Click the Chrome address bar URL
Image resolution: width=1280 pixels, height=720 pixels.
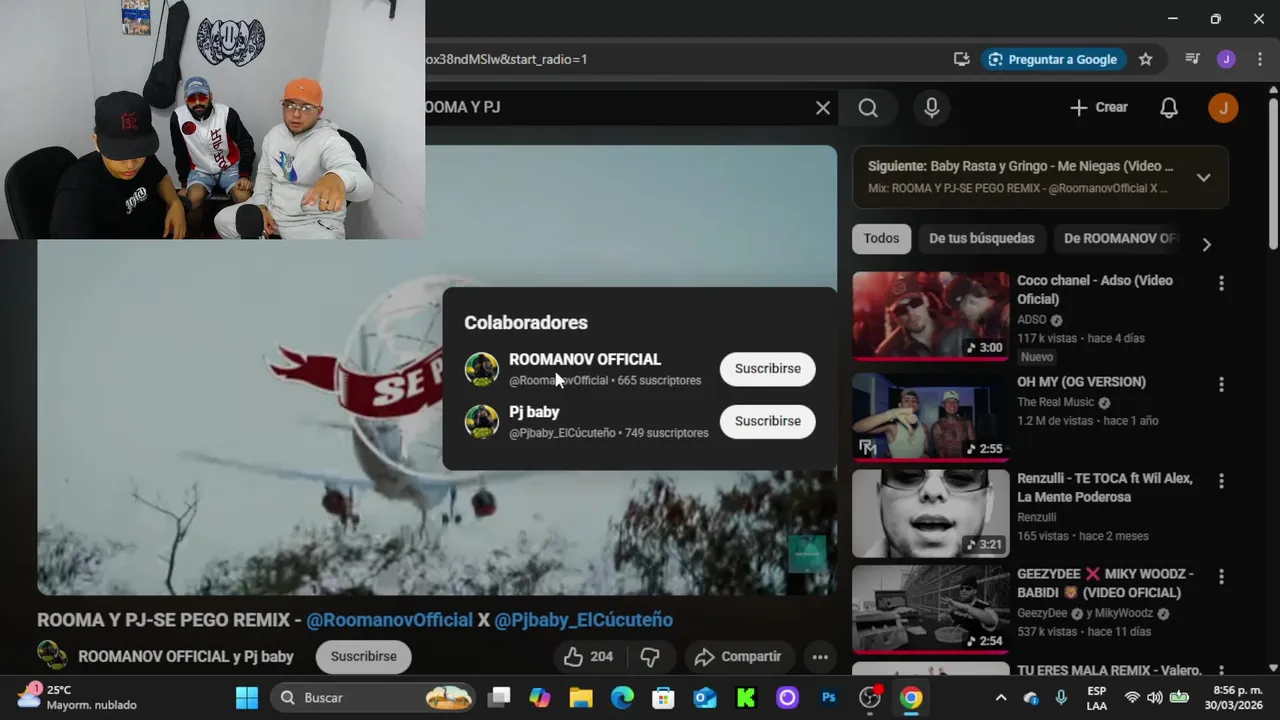click(x=506, y=59)
